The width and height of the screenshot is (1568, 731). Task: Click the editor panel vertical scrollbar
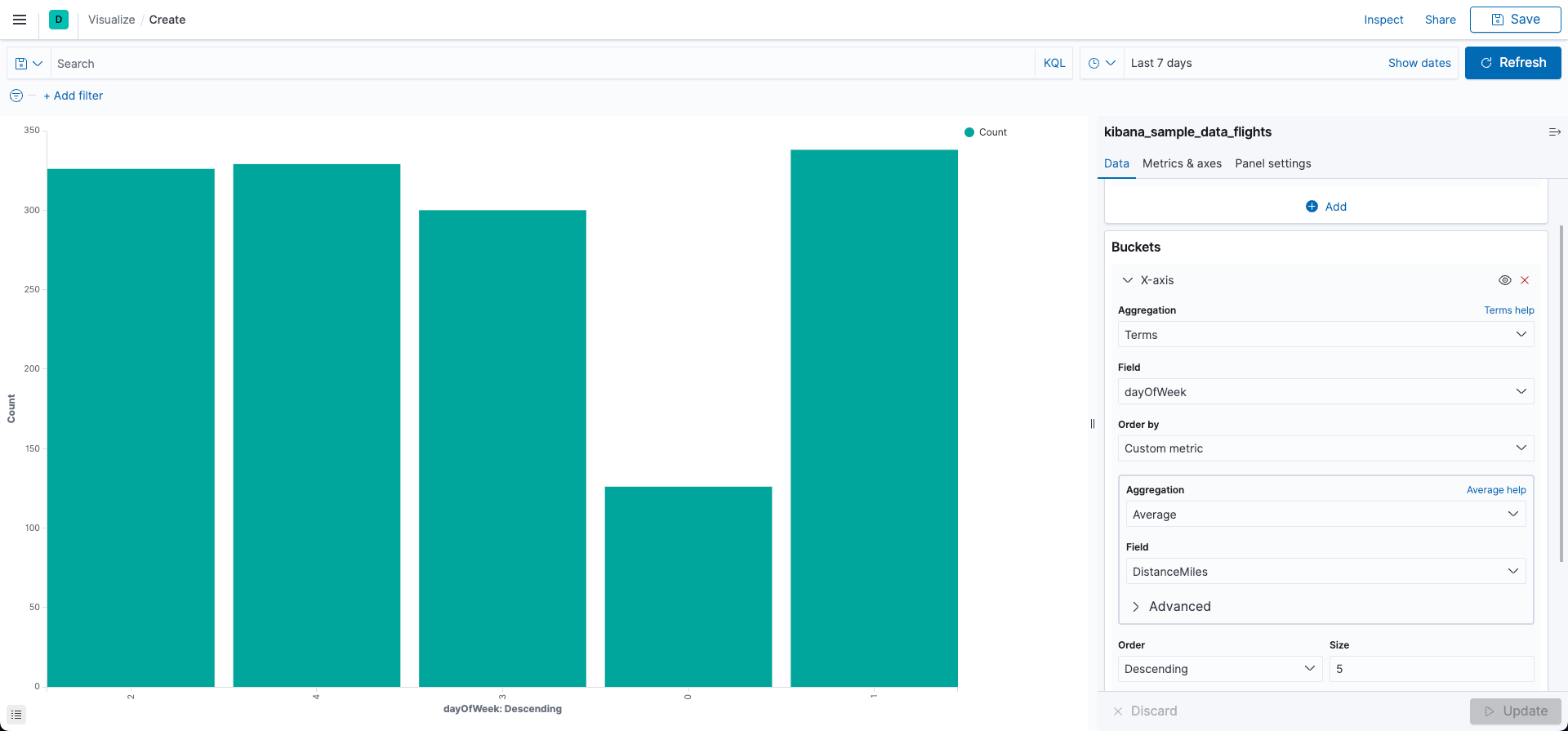coord(1563,392)
